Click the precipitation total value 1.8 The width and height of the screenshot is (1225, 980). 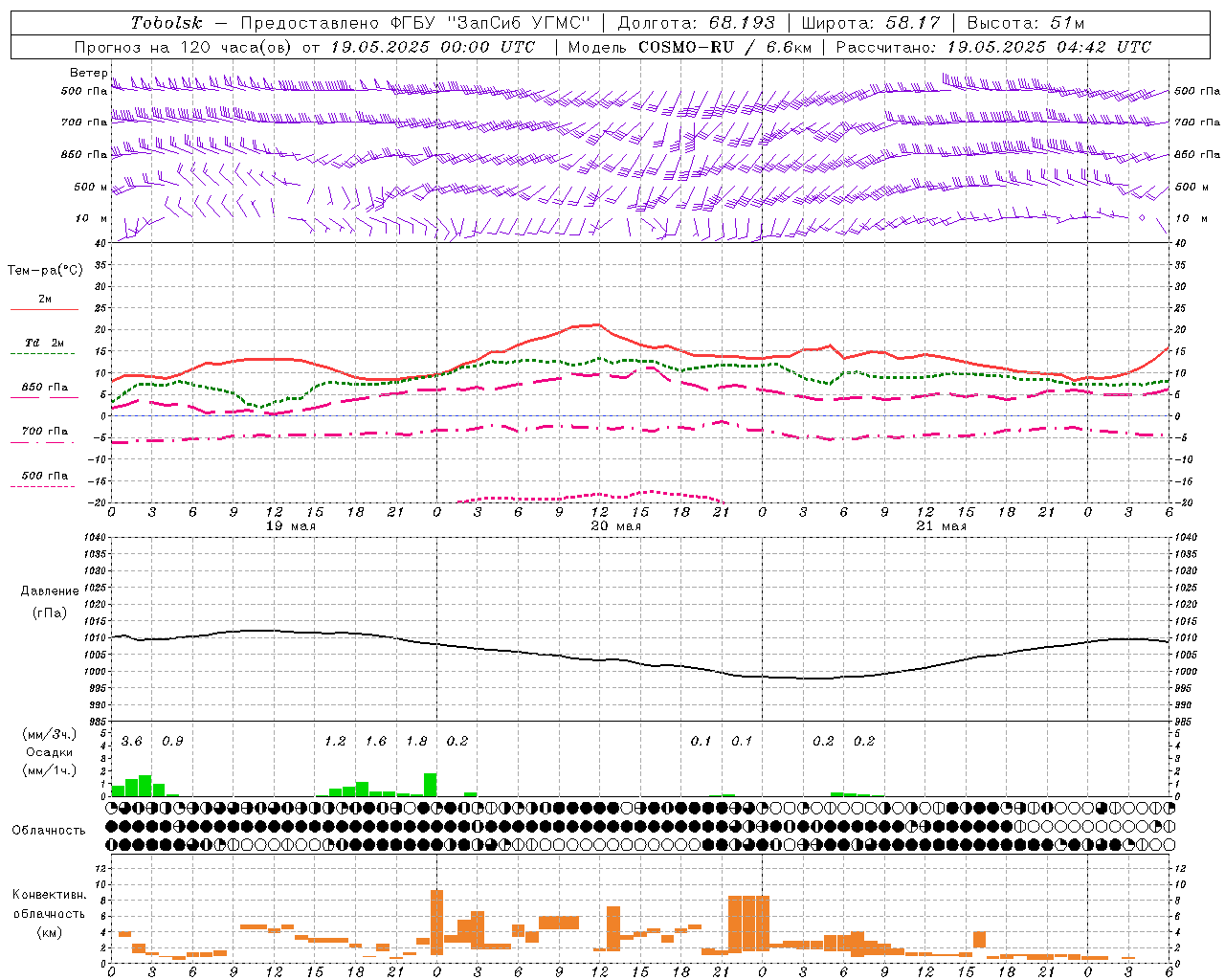pyautogui.click(x=416, y=742)
